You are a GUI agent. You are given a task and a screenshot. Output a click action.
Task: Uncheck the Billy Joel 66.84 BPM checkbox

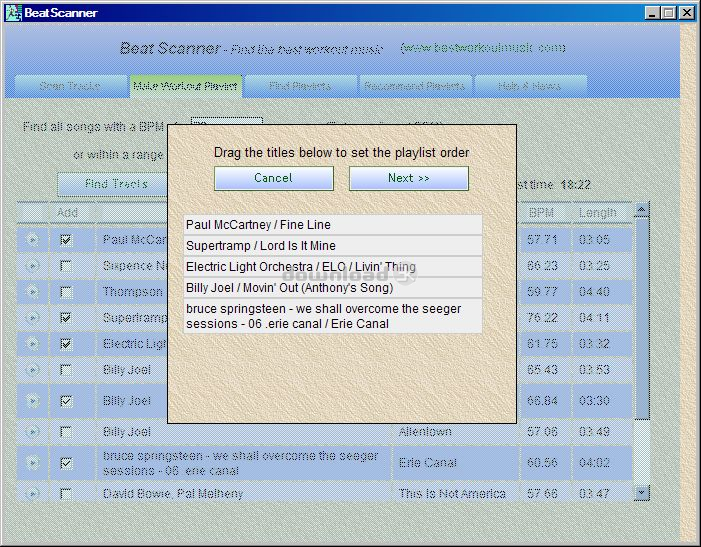pos(66,401)
